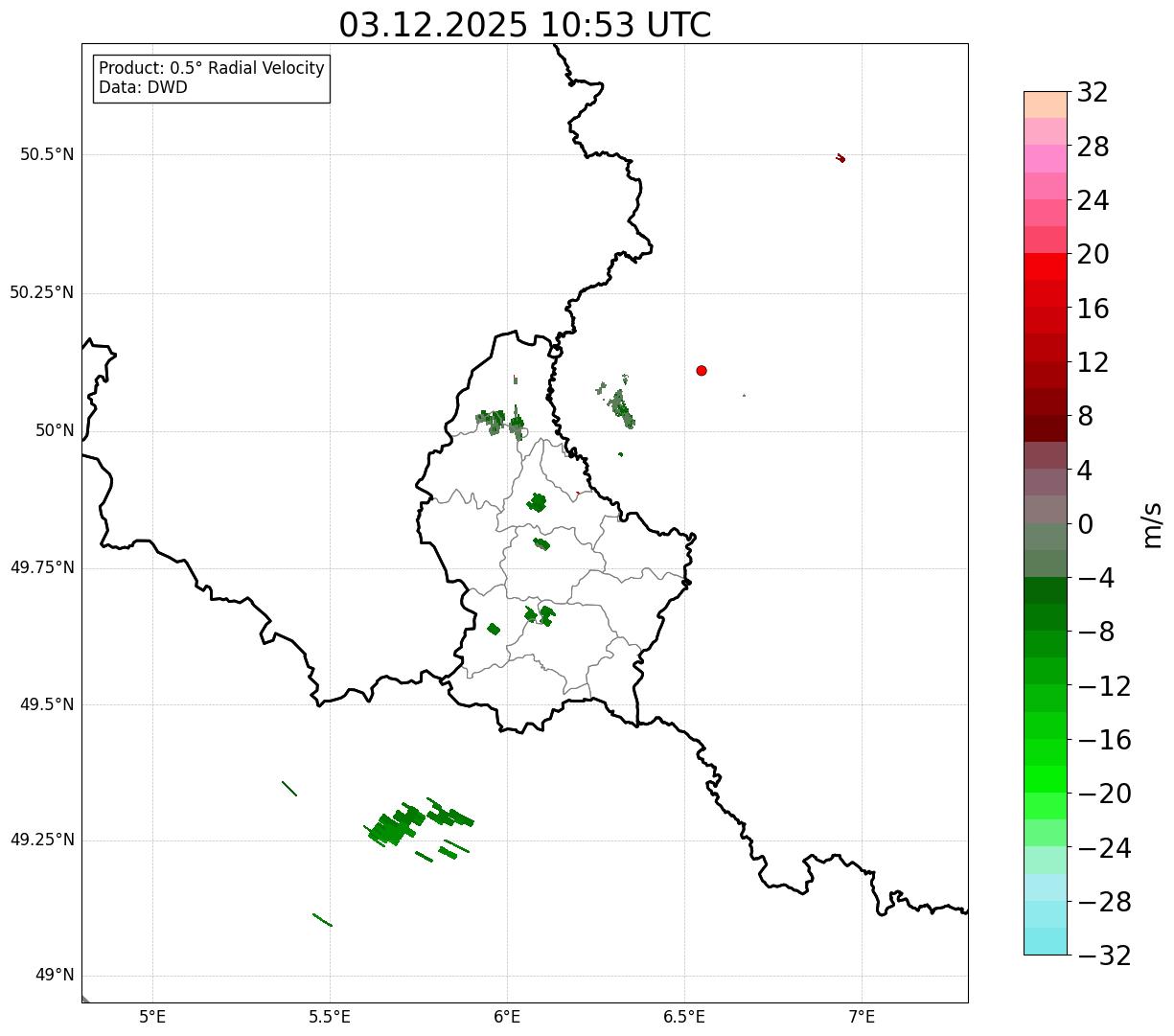Click the m/s colorbar unit label
The height and width of the screenshot is (1036, 1174).
point(1152,523)
